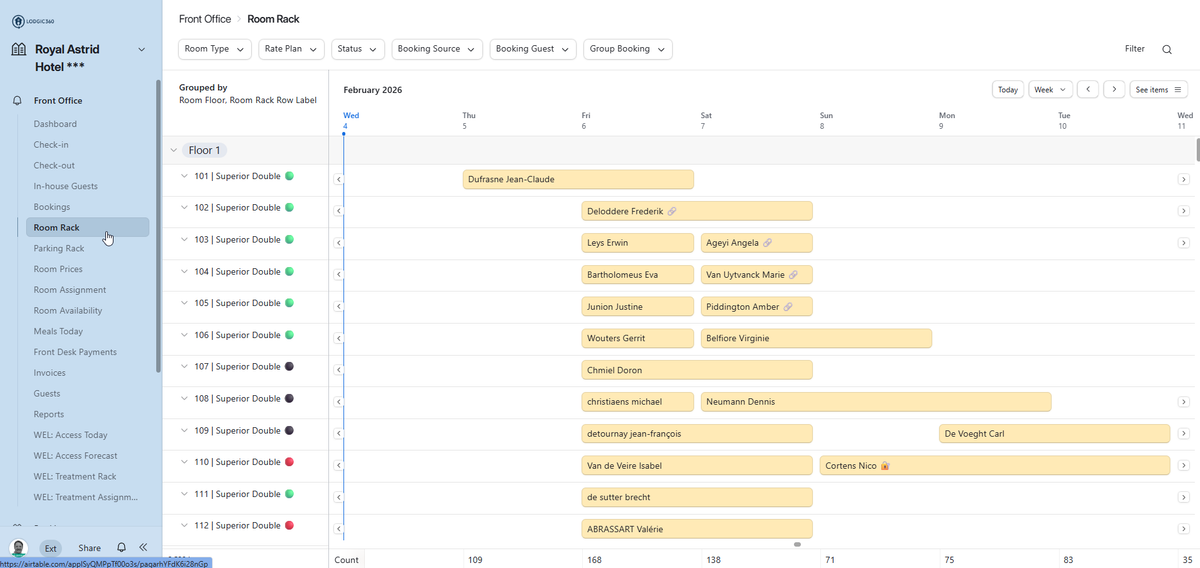Open the Neumann Dennis booking bar
The width and height of the screenshot is (1200, 568).
pyautogui.click(x=876, y=402)
